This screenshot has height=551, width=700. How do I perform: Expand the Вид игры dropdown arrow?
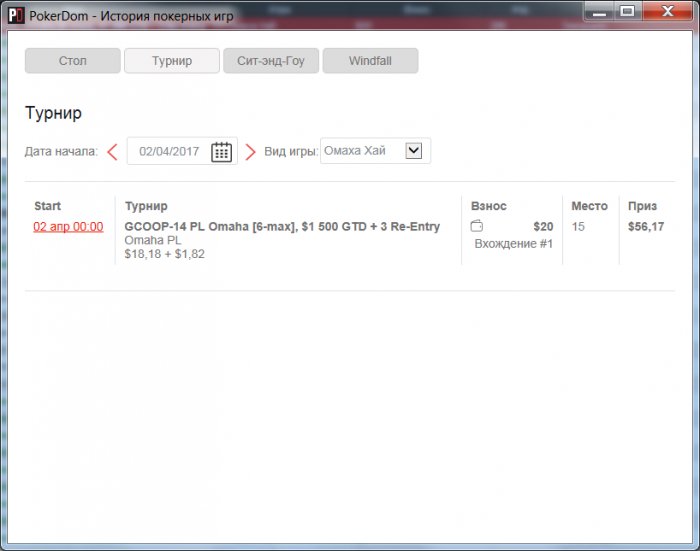coord(414,150)
